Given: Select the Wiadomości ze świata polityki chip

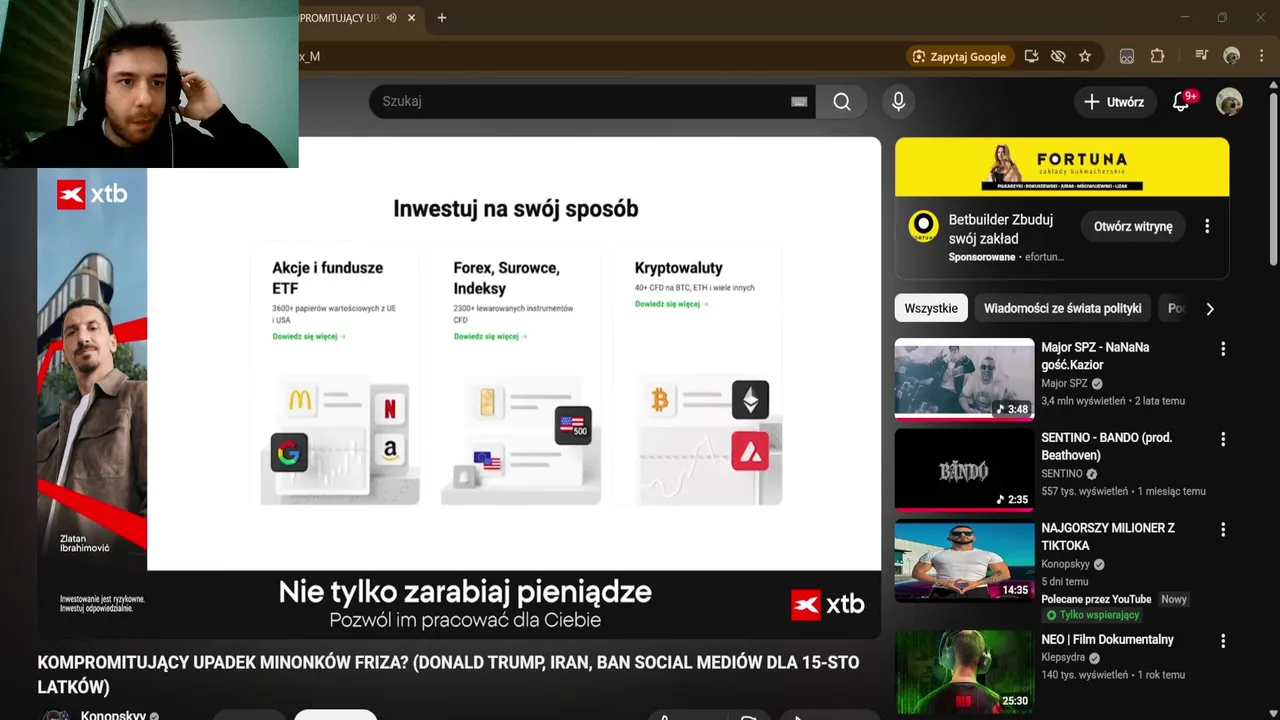Looking at the screenshot, I should coord(1062,308).
